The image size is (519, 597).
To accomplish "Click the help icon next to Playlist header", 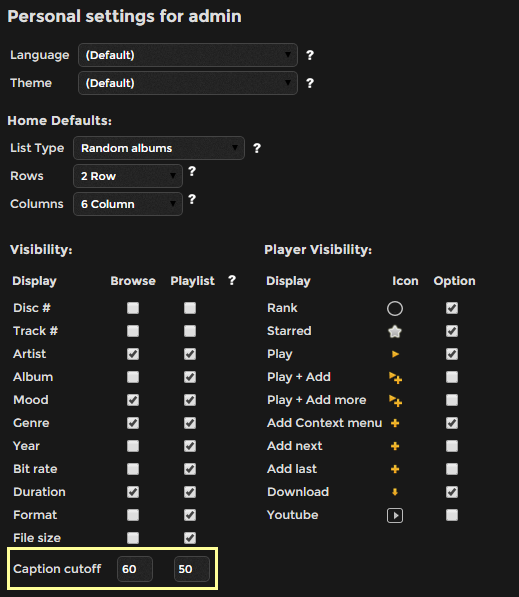I will click(x=232, y=281).
